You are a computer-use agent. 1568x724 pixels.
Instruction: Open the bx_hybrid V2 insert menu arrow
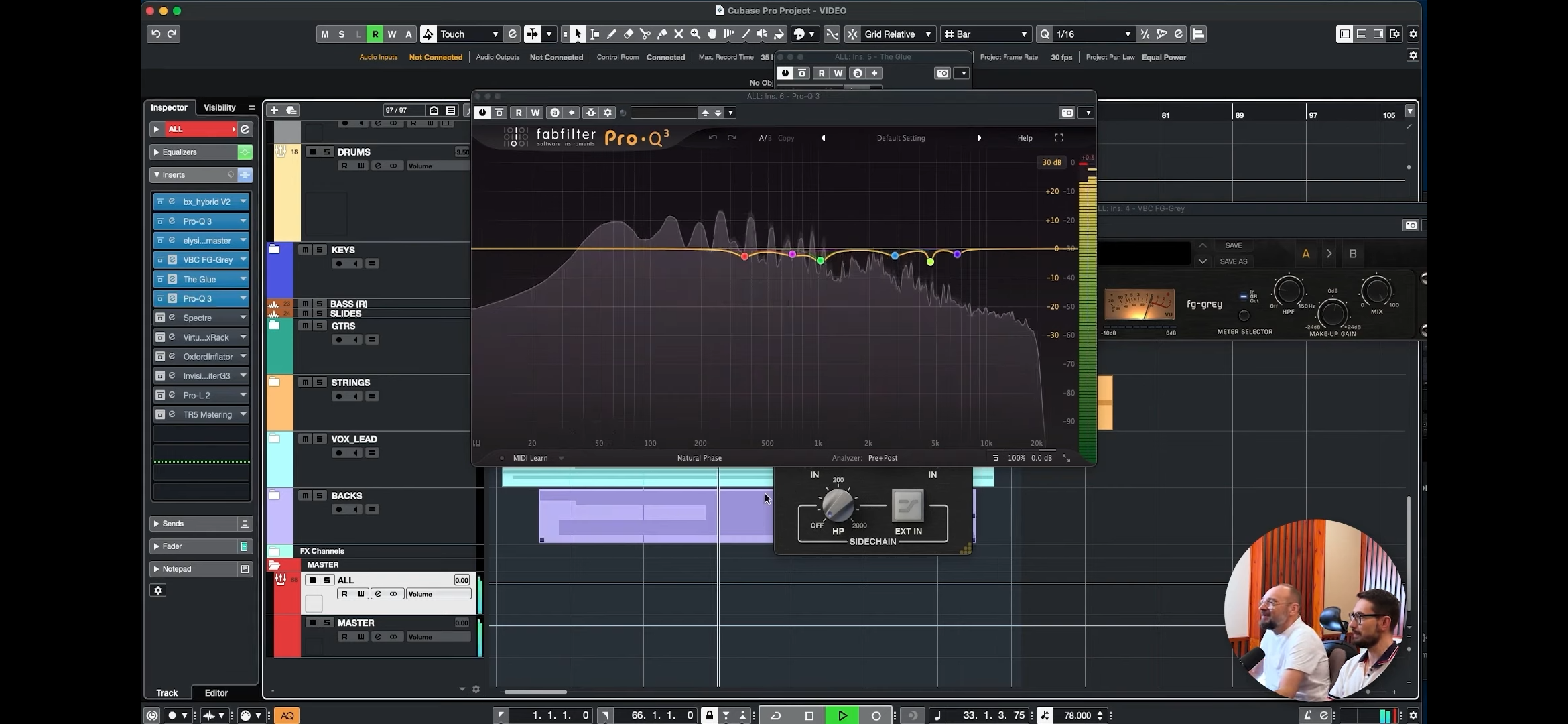[x=243, y=202]
